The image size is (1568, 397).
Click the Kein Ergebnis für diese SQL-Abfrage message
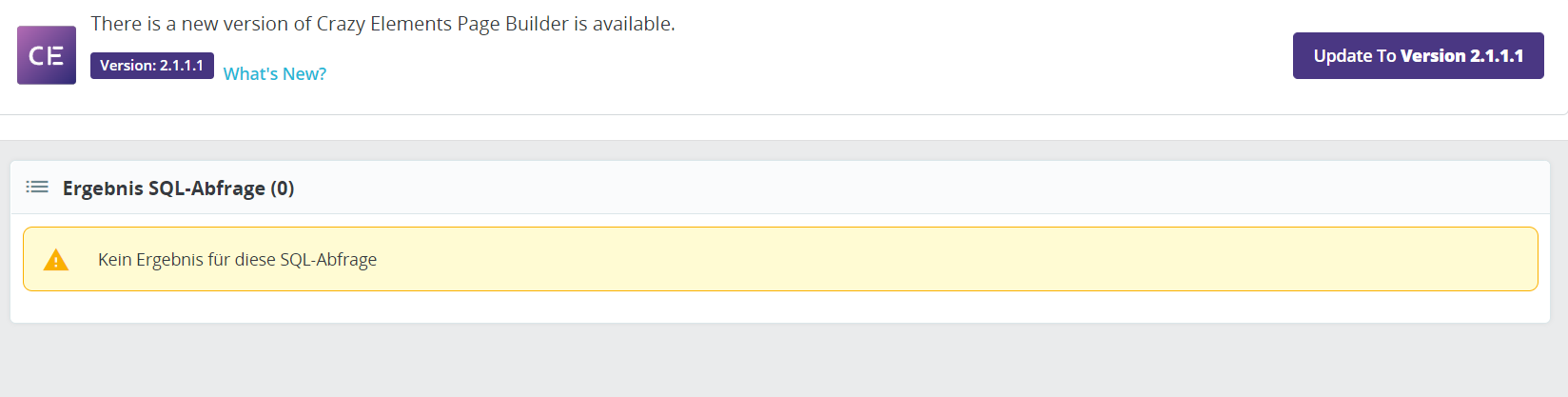pyautogui.click(x=238, y=259)
